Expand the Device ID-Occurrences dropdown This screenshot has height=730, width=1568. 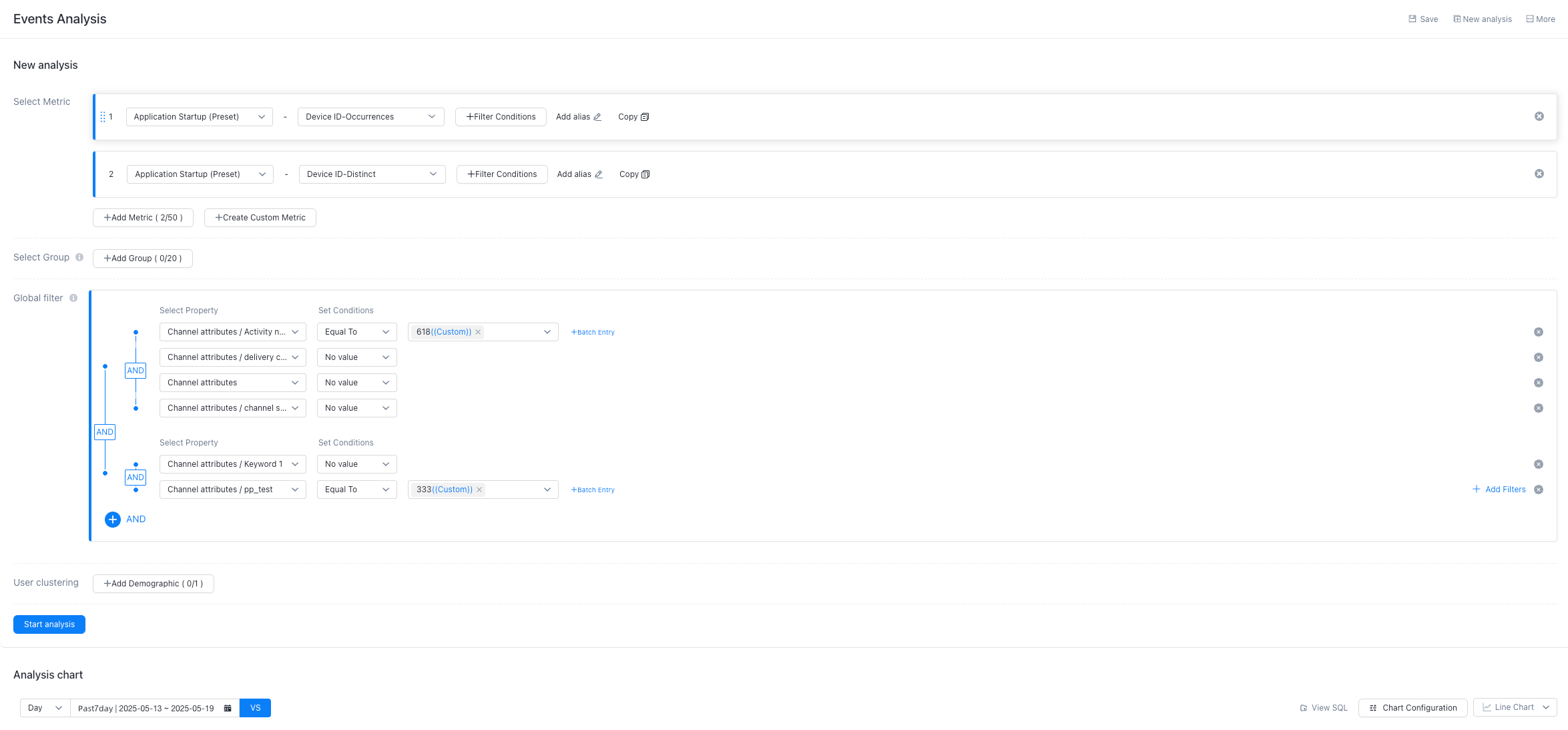point(370,117)
